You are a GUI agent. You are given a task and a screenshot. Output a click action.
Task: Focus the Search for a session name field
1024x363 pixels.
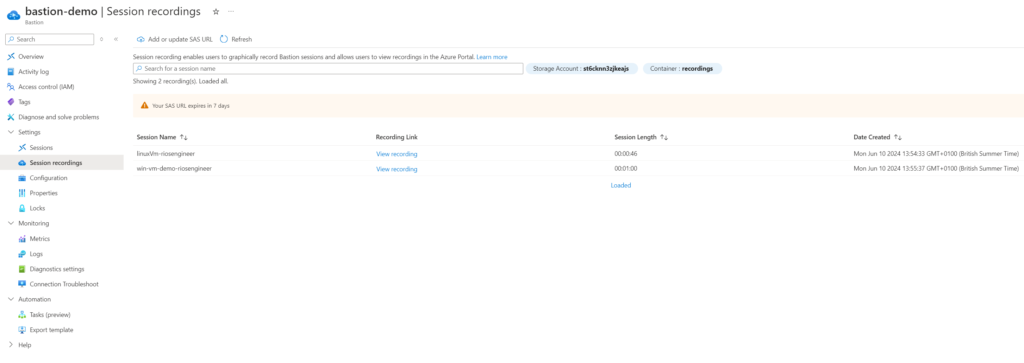point(328,69)
